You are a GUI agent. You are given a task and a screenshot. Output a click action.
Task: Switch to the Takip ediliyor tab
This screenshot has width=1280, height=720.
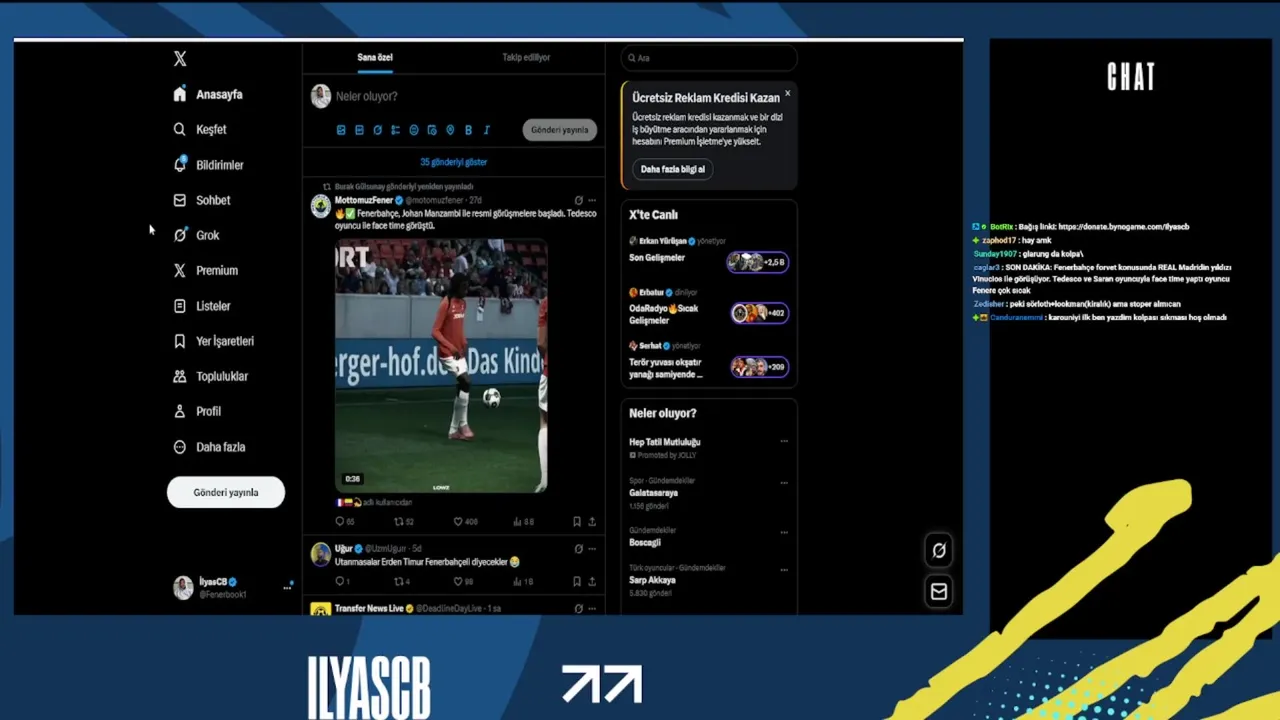point(526,57)
